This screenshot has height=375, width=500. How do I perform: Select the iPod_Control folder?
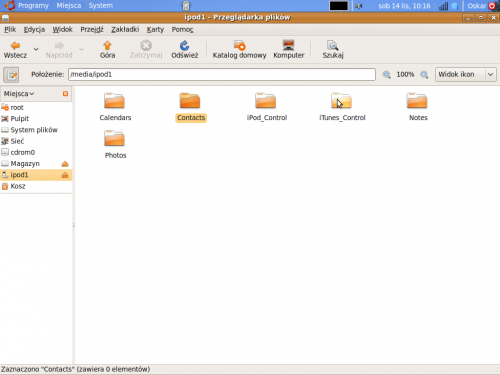(x=266, y=107)
